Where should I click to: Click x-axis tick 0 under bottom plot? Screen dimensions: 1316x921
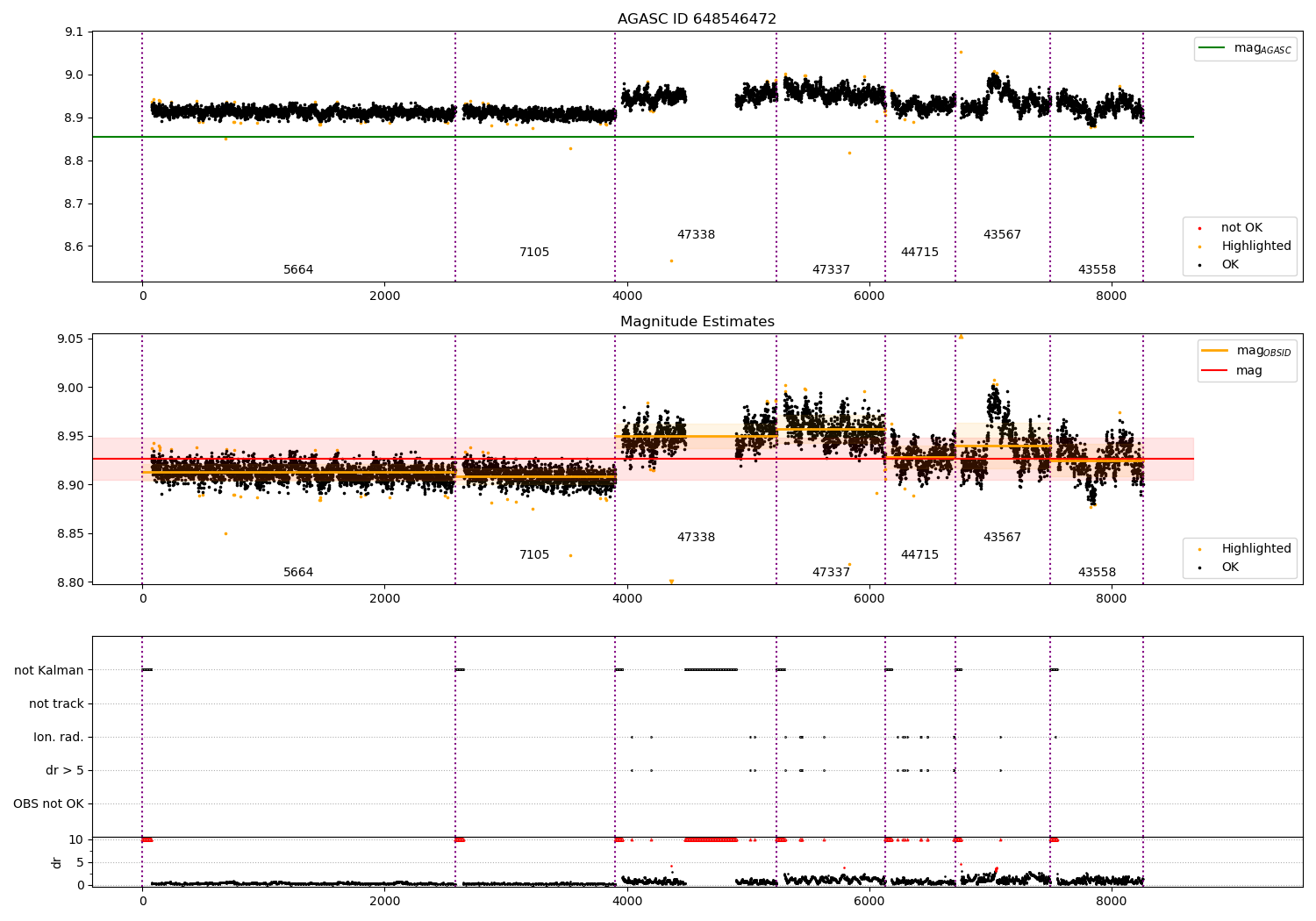click(142, 901)
